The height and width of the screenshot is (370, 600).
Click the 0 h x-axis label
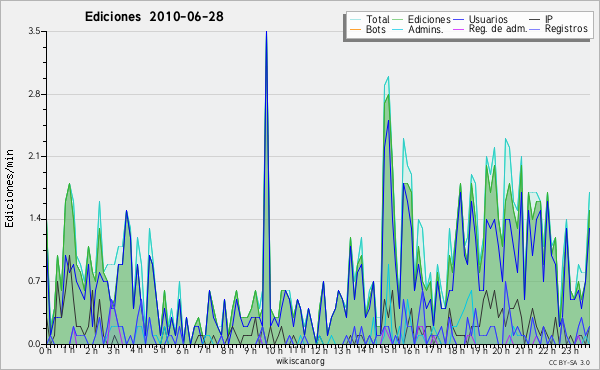(45, 351)
